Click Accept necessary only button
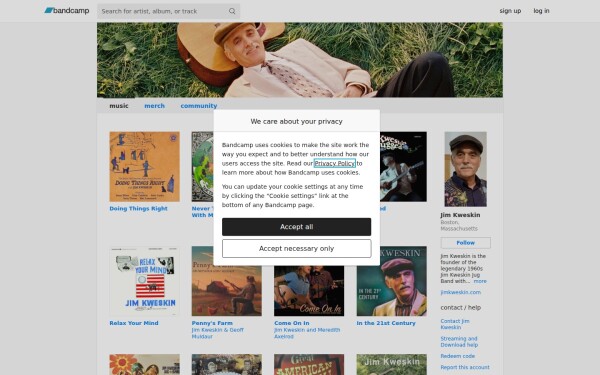Screen dimensions: 600x375 [296, 249]
